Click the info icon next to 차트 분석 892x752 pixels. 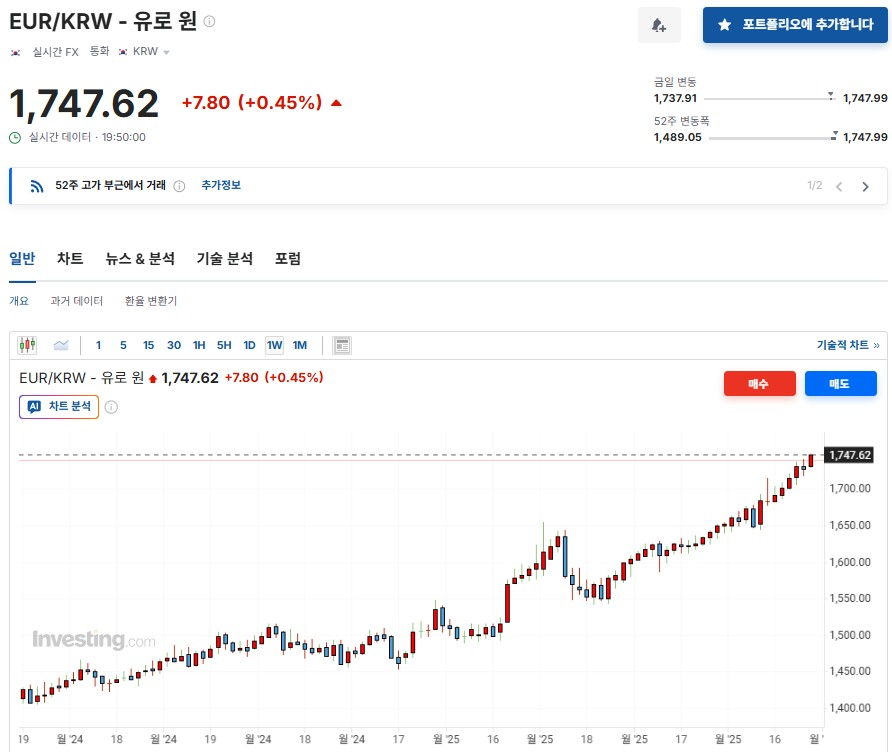[111, 407]
